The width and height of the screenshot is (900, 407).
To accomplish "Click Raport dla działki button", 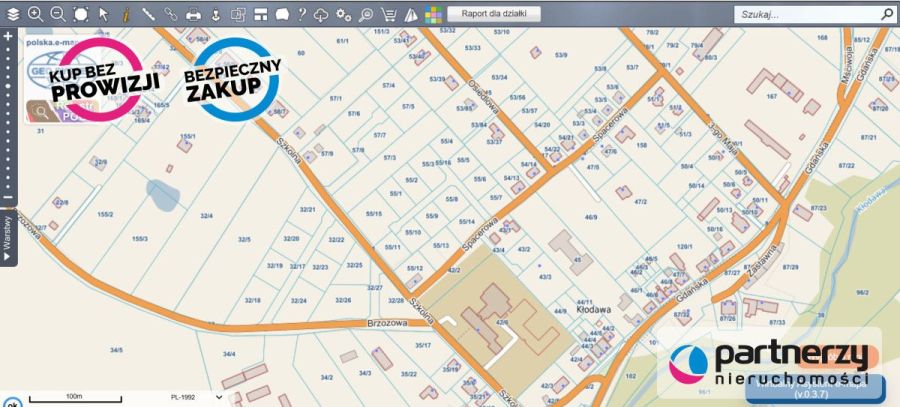I will click(494, 14).
